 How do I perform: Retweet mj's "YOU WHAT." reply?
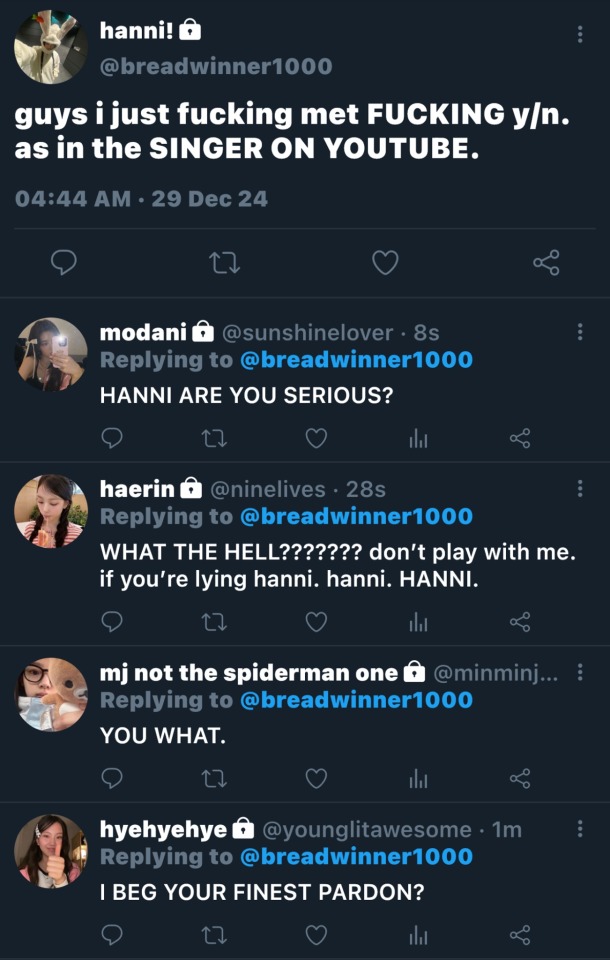click(213, 778)
